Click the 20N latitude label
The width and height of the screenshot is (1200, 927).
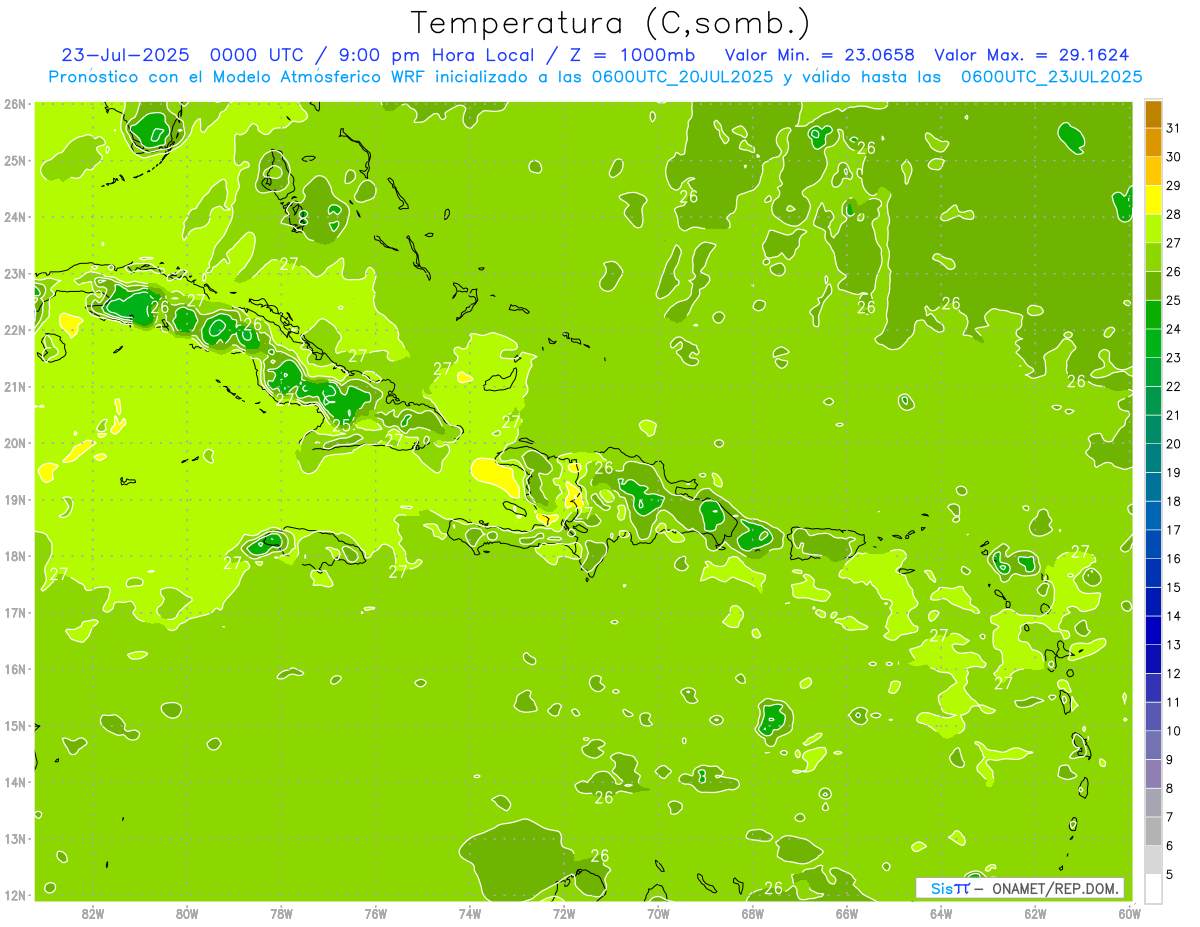tap(14, 442)
